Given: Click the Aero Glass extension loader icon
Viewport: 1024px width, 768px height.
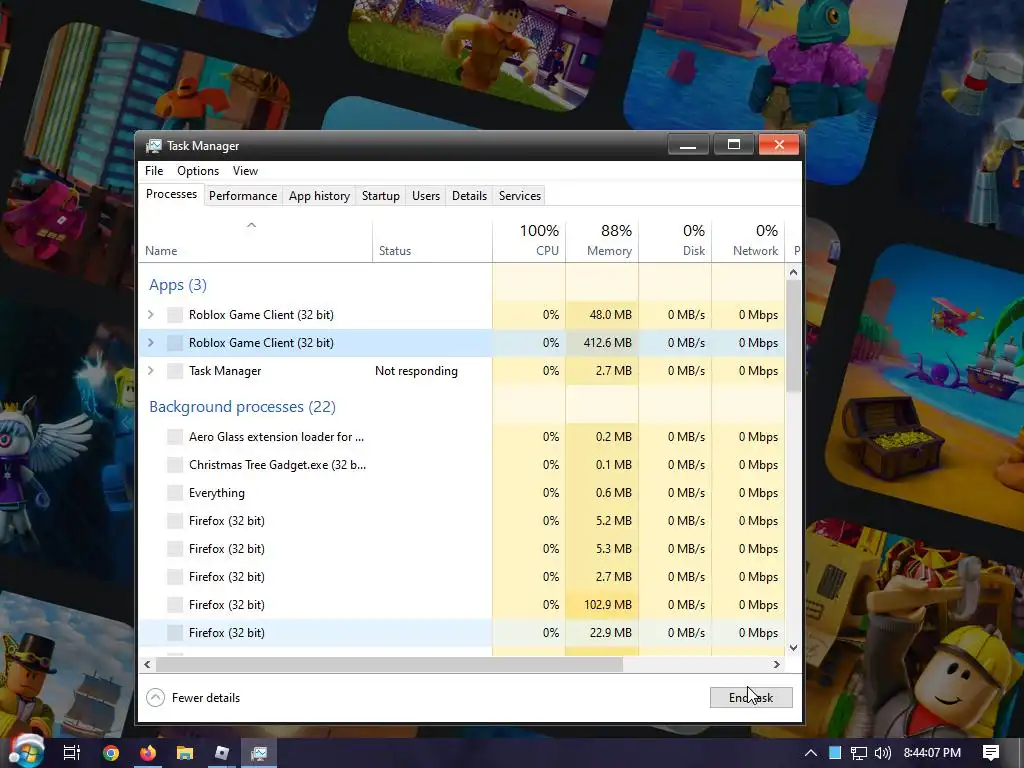Looking at the screenshot, I should click(175, 437).
